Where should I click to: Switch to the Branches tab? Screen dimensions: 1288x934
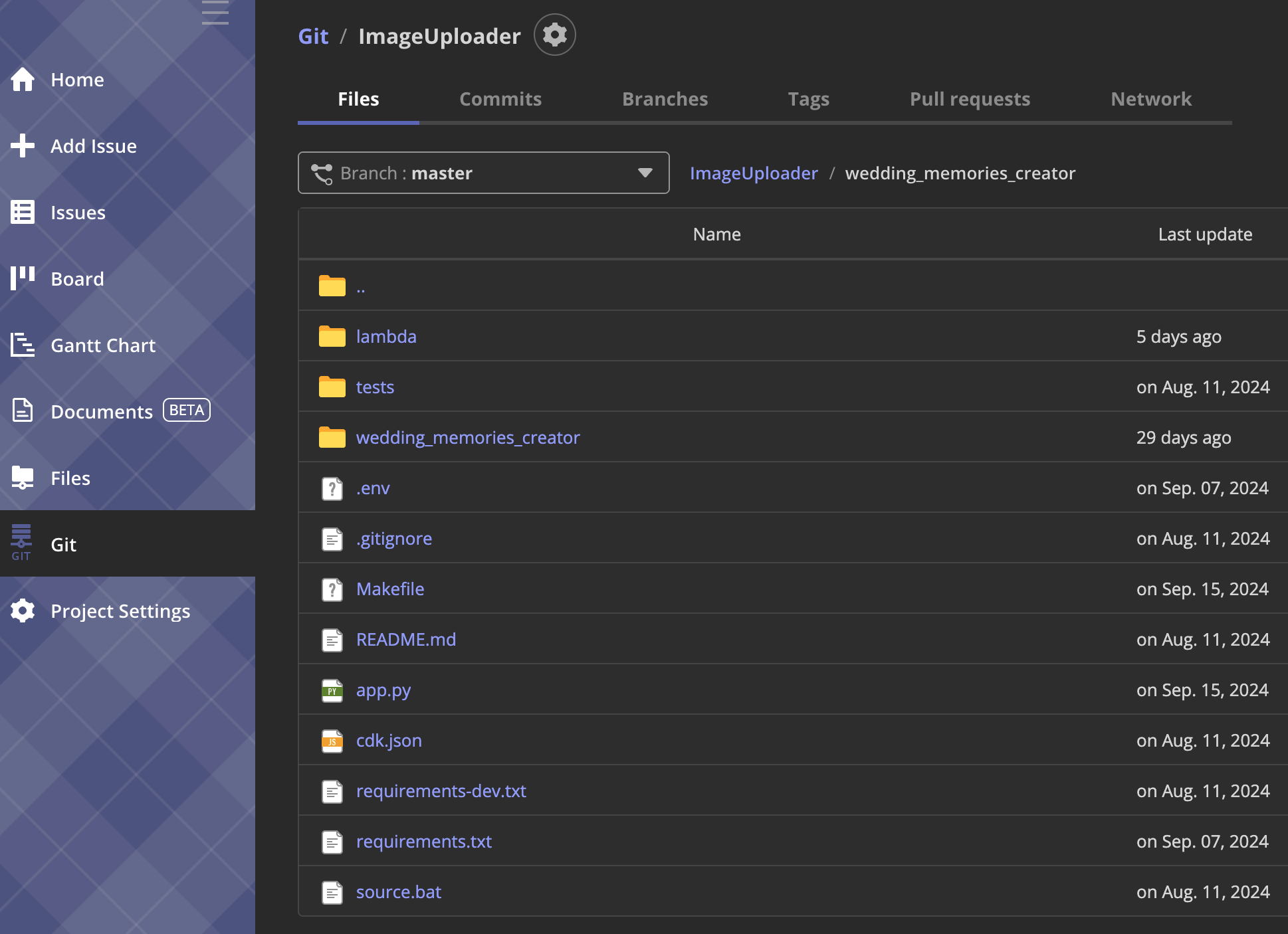pyautogui.click(x=665, y=99)
